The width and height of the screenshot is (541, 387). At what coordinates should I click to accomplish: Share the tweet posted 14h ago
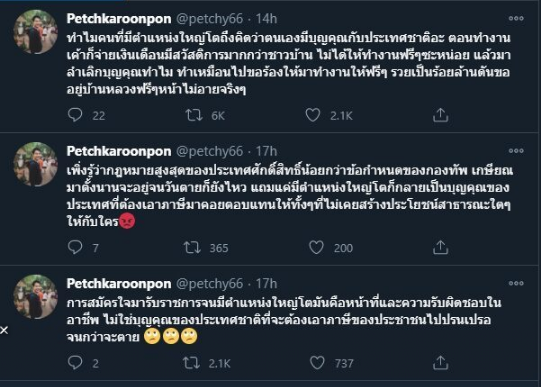tap(440, 115)
